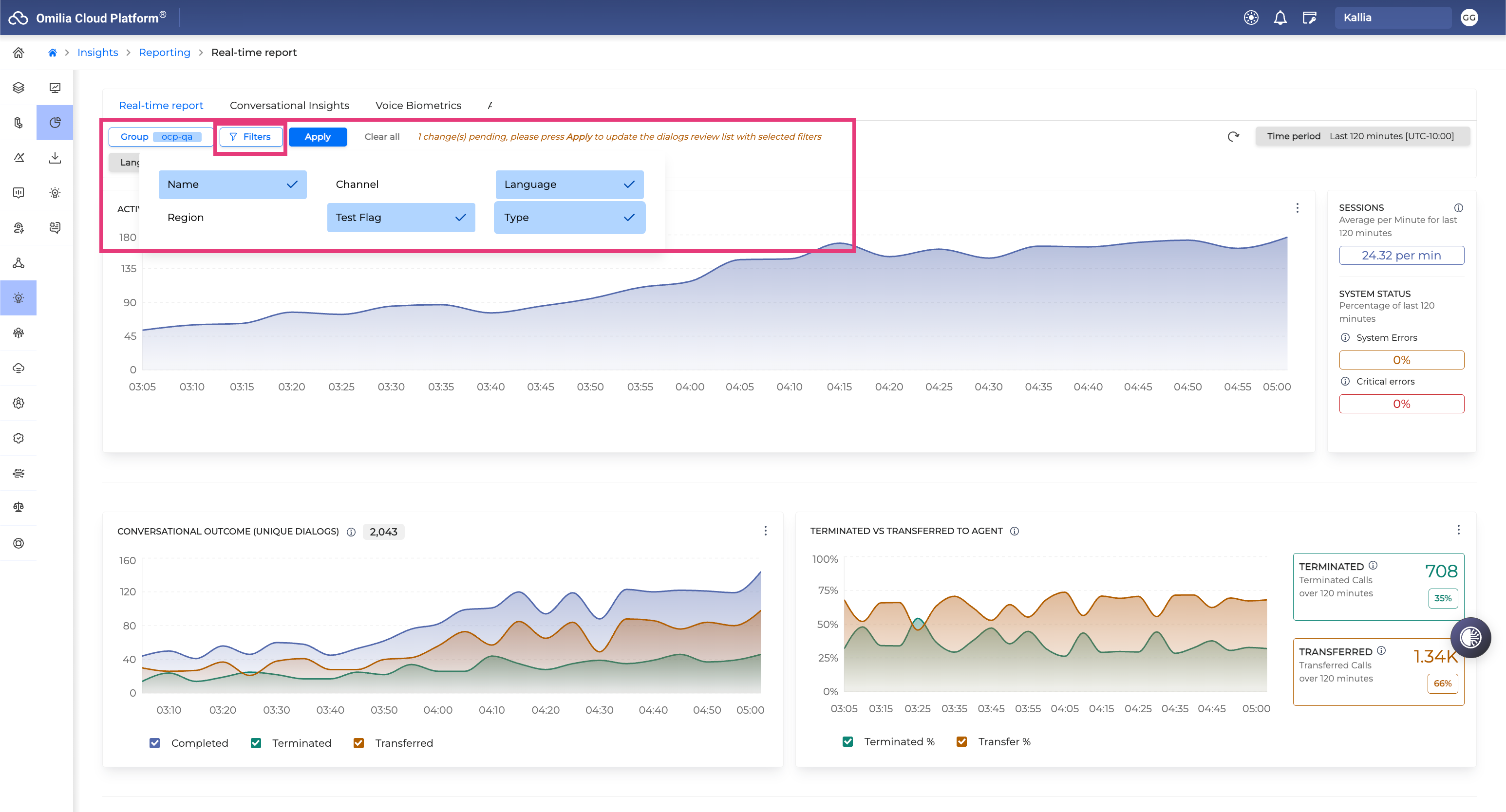
Task: Click the Sessions info icon
Action: (1459, 207)
